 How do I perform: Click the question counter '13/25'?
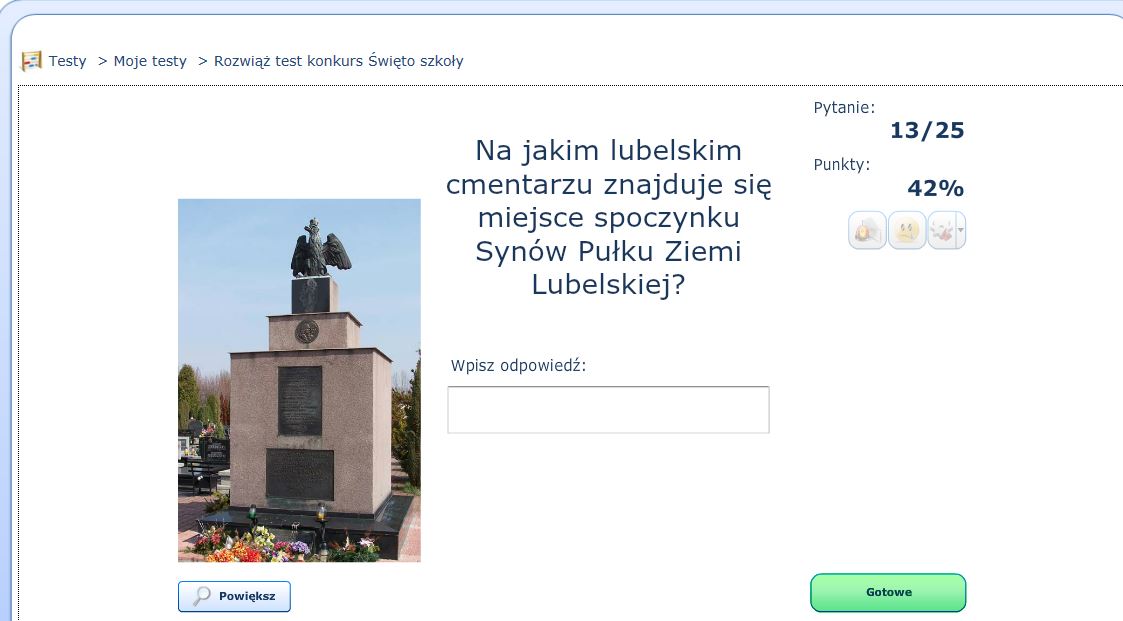click(927, 130)
